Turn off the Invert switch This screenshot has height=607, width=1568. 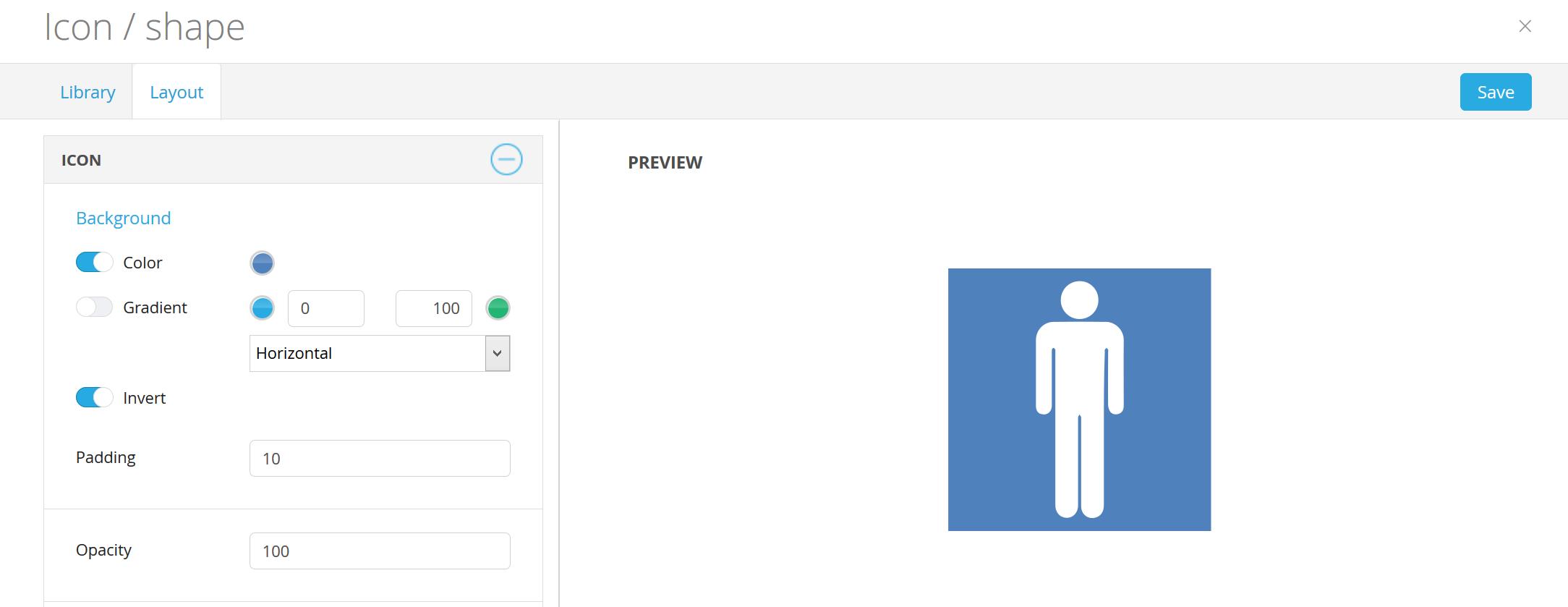tap(94, 398)
